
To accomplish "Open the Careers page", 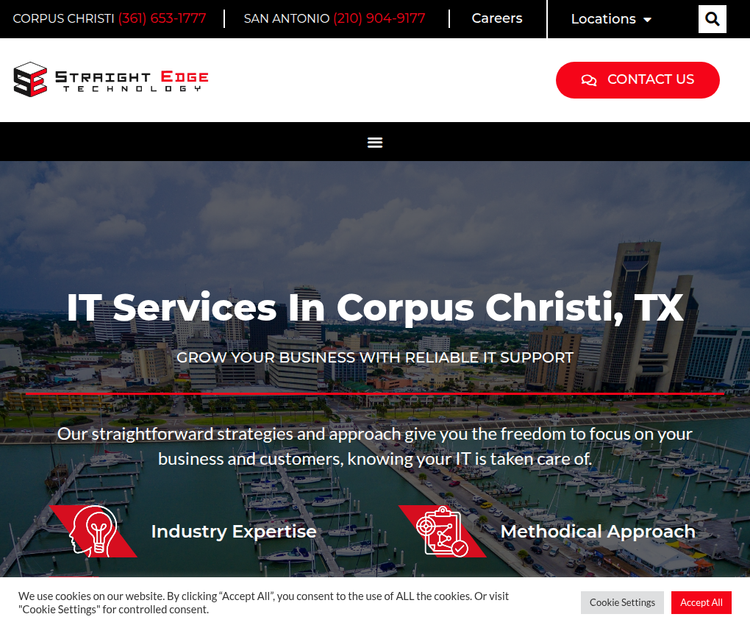I will pos(497,18).
